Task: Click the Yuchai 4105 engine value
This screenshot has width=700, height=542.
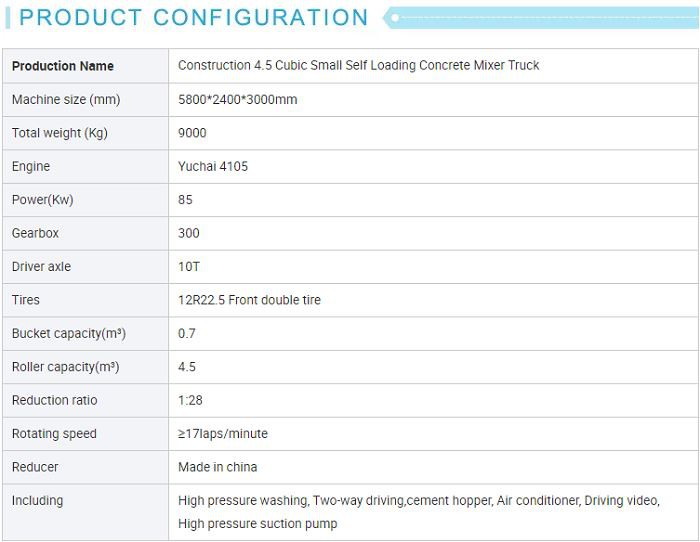Action: coord(212,166)
